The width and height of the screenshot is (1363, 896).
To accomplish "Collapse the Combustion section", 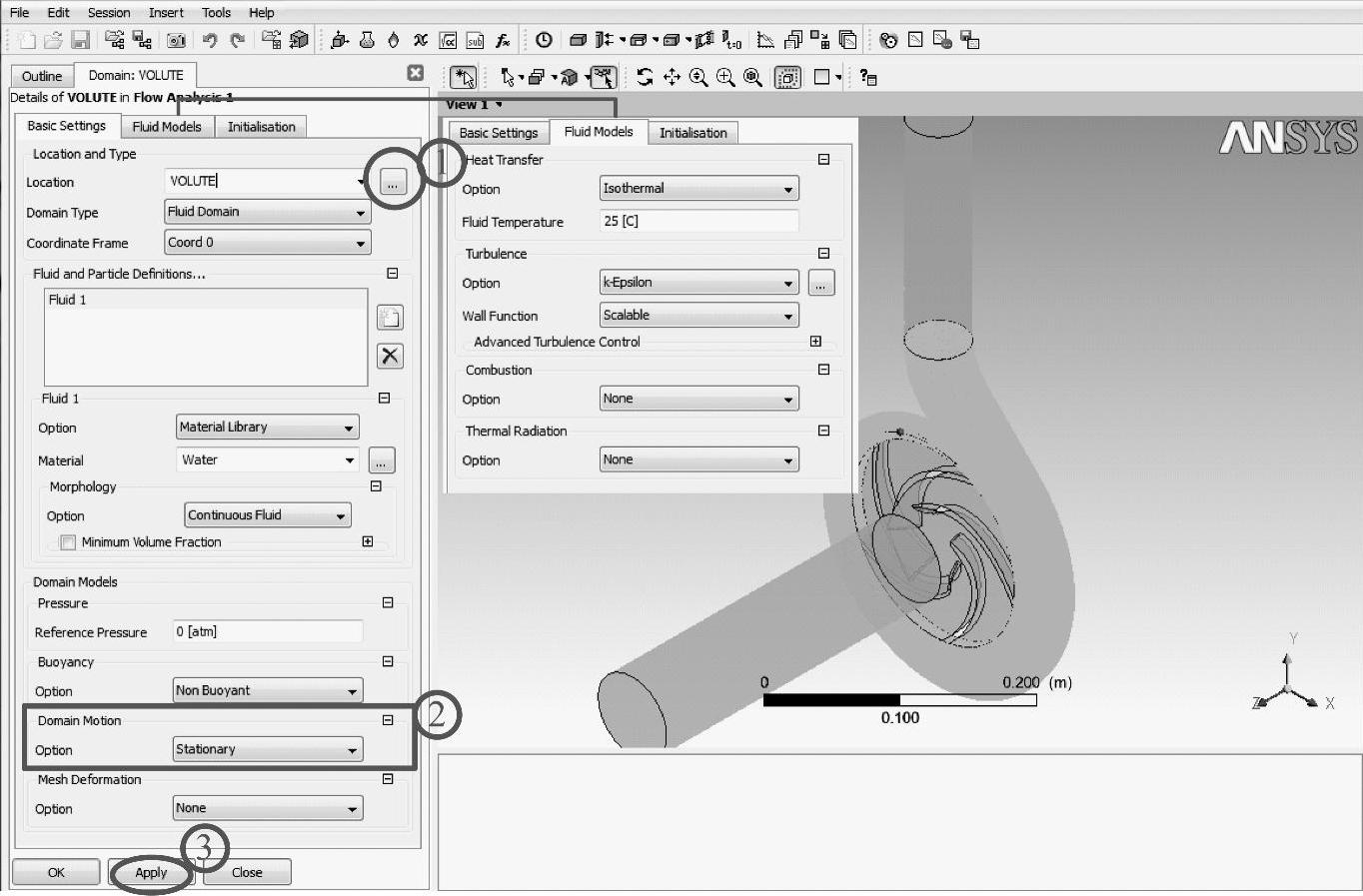I will click(x=823, y=369).
